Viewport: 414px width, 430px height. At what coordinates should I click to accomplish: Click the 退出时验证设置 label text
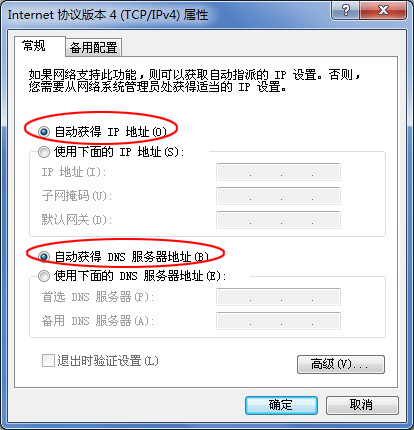108,361
